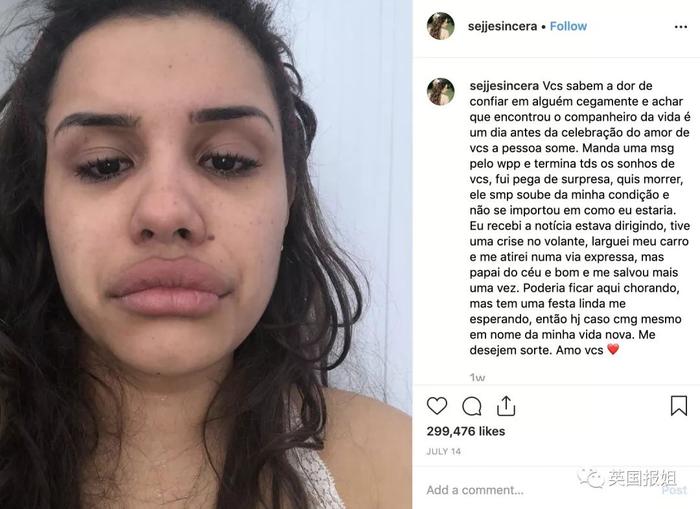Click the red heart emoji in caption
Viewport: 700px width, 509px height.
coord(613,349)
